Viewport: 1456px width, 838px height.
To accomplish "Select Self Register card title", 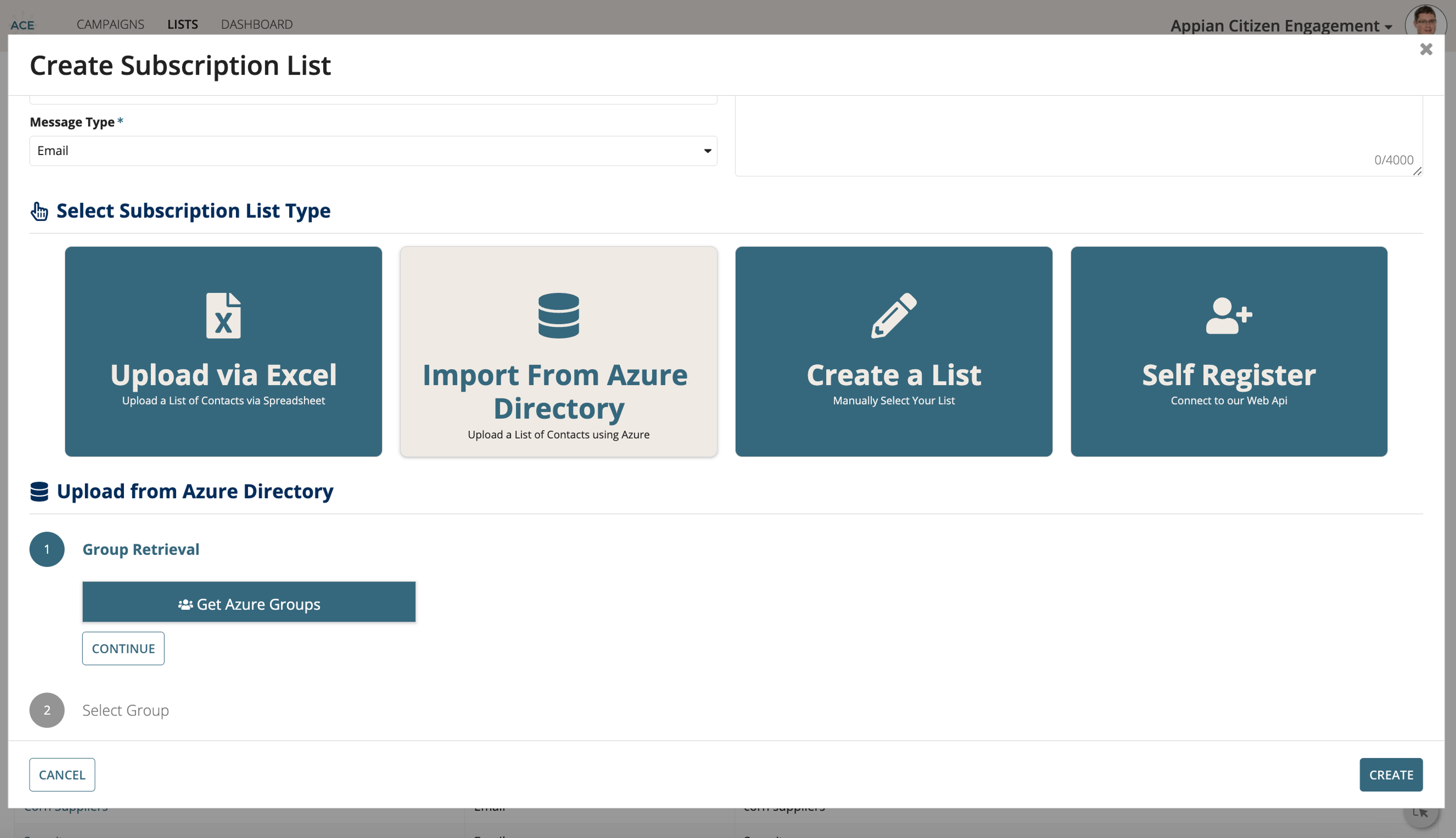I will [x=1228, y=375].
